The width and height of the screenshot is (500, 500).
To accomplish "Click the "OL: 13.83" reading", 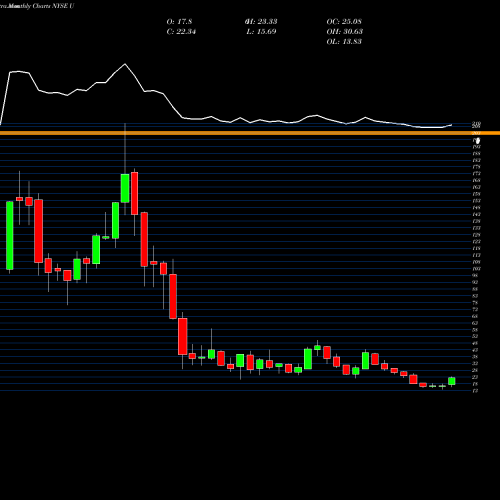I will click(x=344, y=42).
